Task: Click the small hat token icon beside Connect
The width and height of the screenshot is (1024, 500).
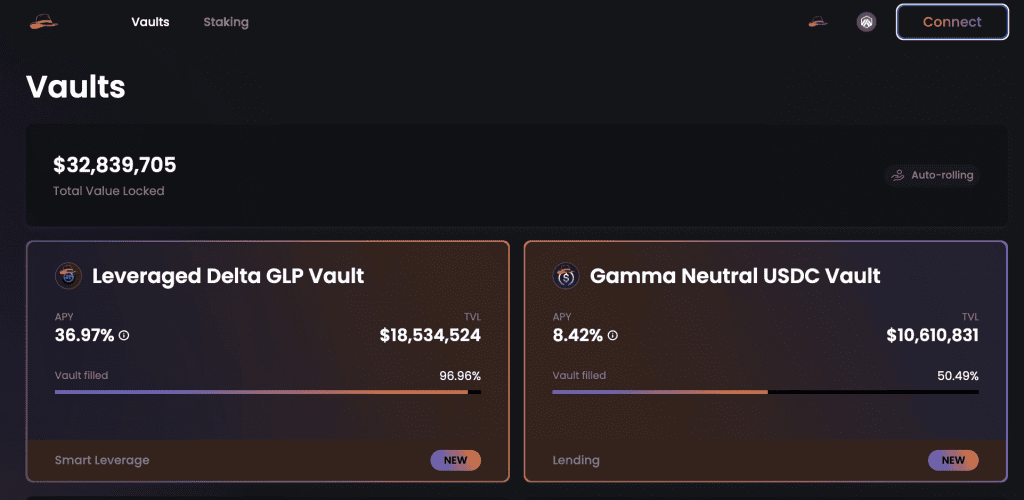Action: (x=818, y=22)
